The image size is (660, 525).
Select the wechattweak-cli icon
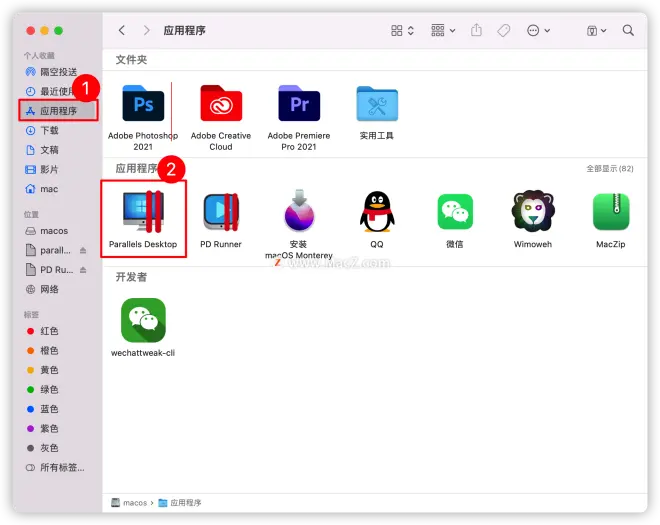tap(143, 320)
